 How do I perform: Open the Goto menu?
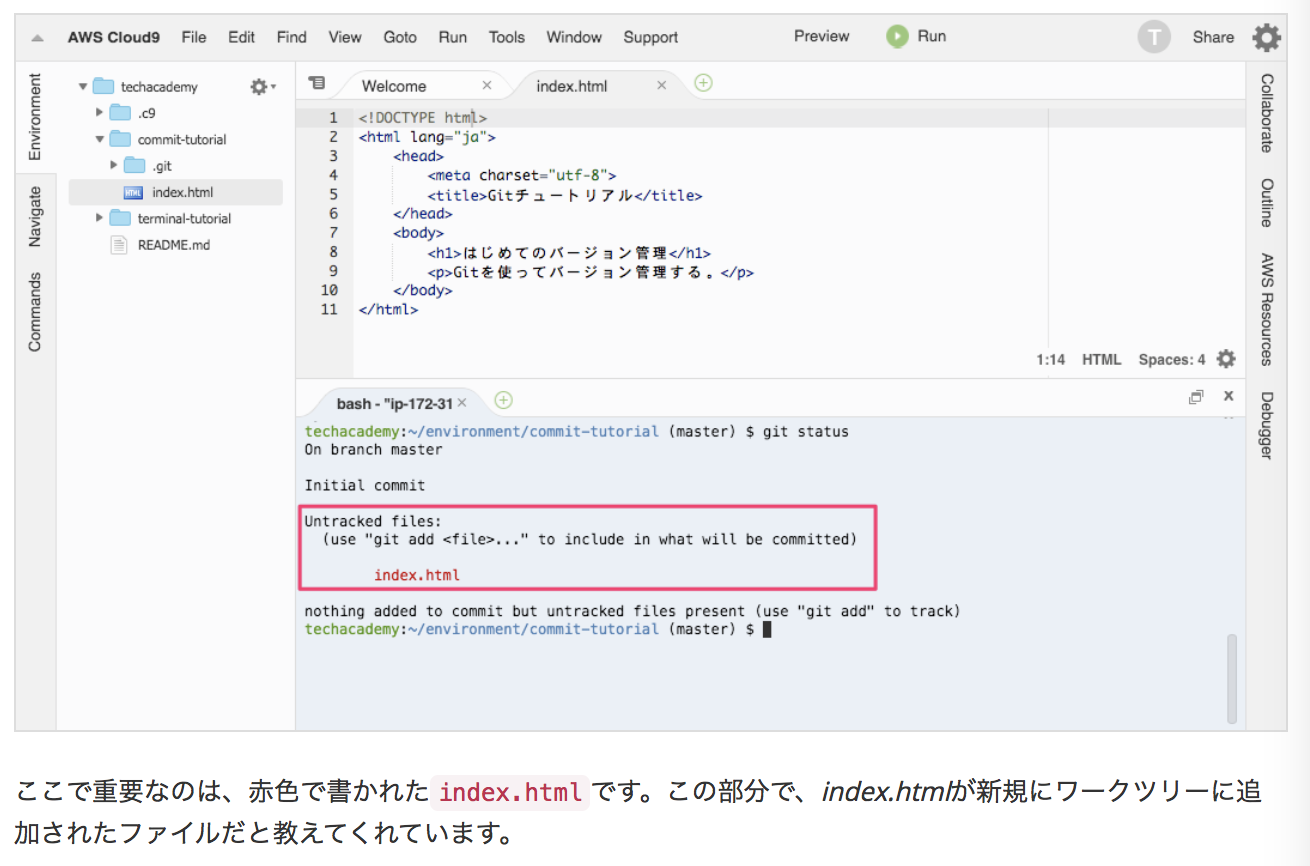[399, 37]
